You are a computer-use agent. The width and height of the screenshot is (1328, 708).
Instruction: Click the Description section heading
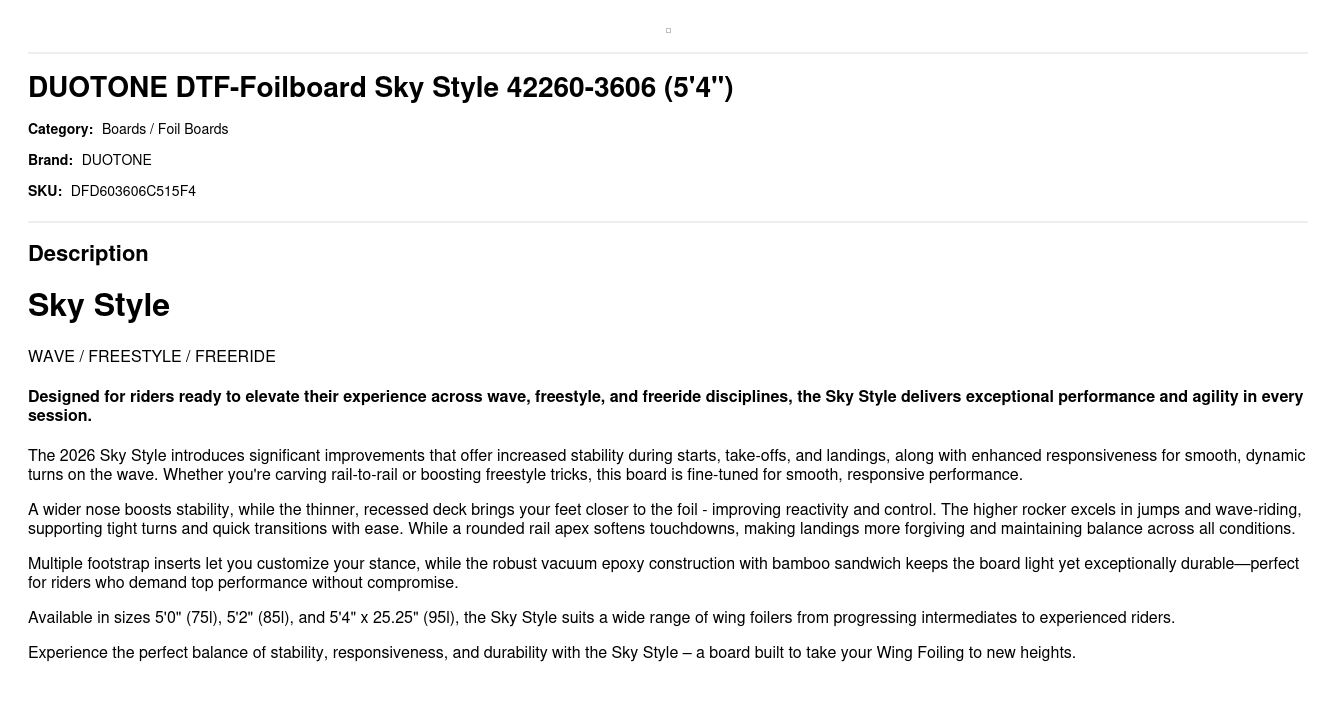[88, 254]
